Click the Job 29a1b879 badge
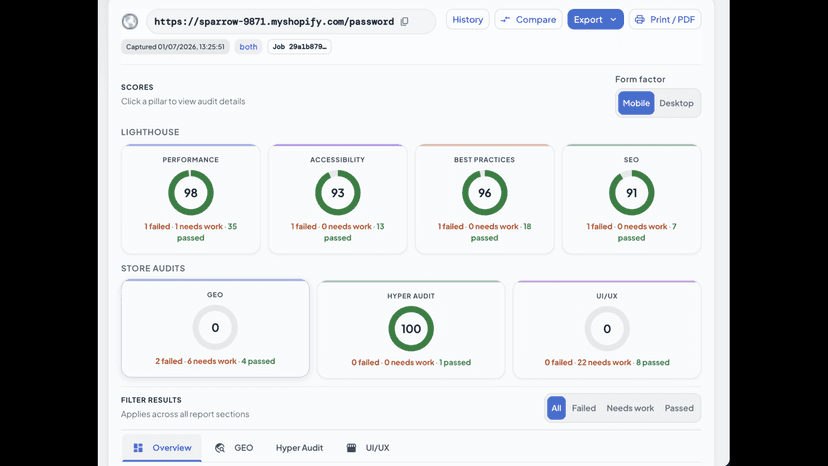828x466 pixels. (x=299, y=46)
